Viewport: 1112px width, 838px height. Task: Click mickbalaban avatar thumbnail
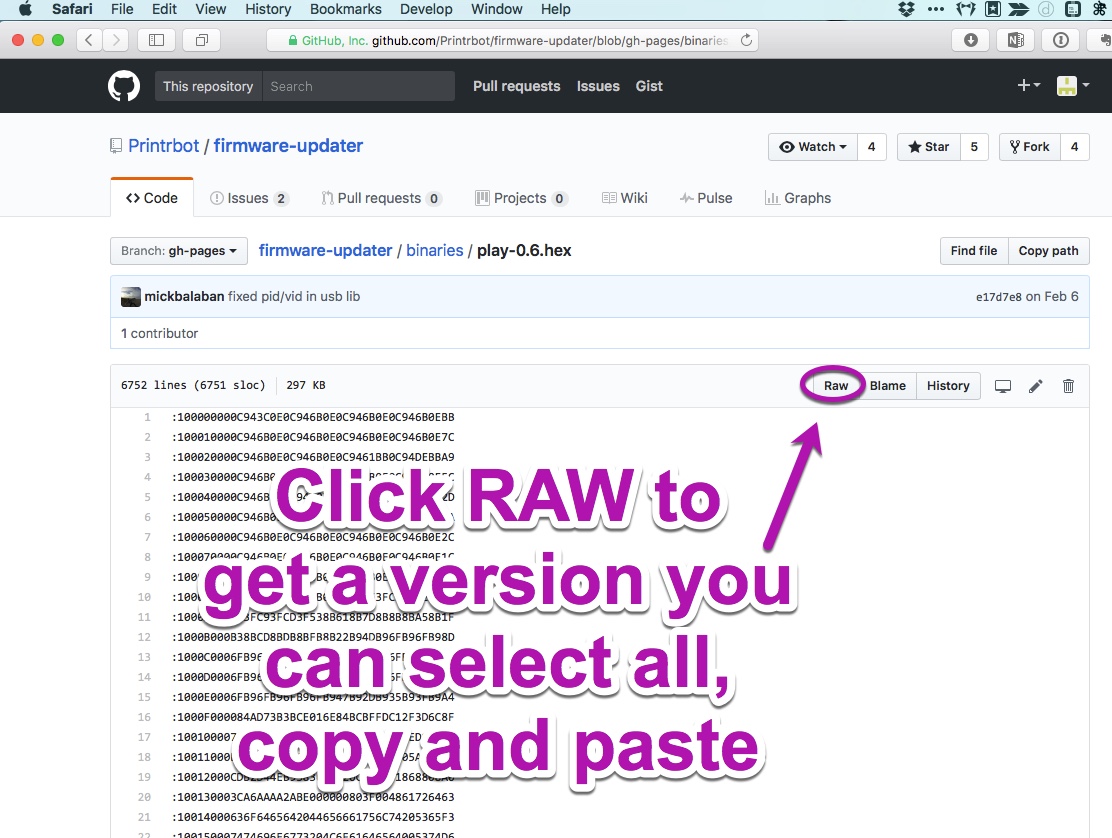[x=130, y=297]
